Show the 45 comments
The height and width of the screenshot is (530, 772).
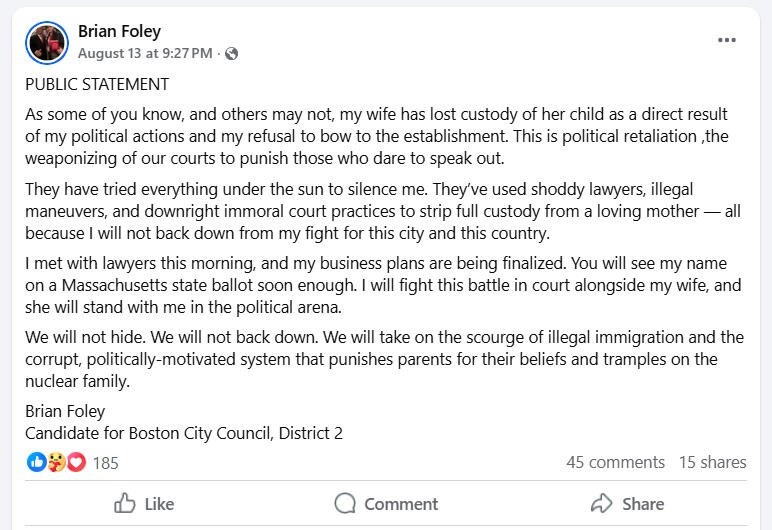tap(615, 463)
